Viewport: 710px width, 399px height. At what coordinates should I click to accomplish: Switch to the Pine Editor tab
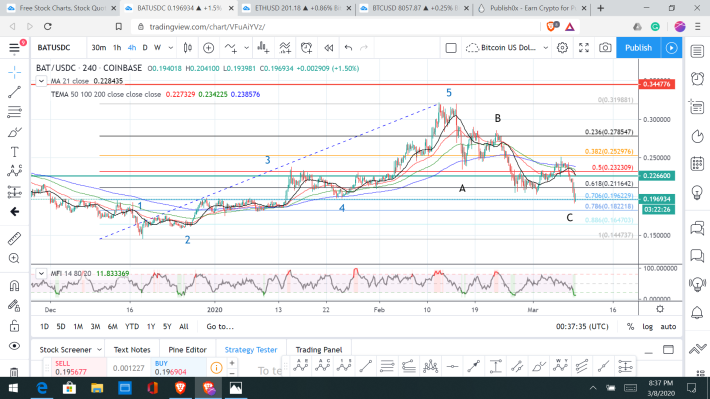pos(187,350)
